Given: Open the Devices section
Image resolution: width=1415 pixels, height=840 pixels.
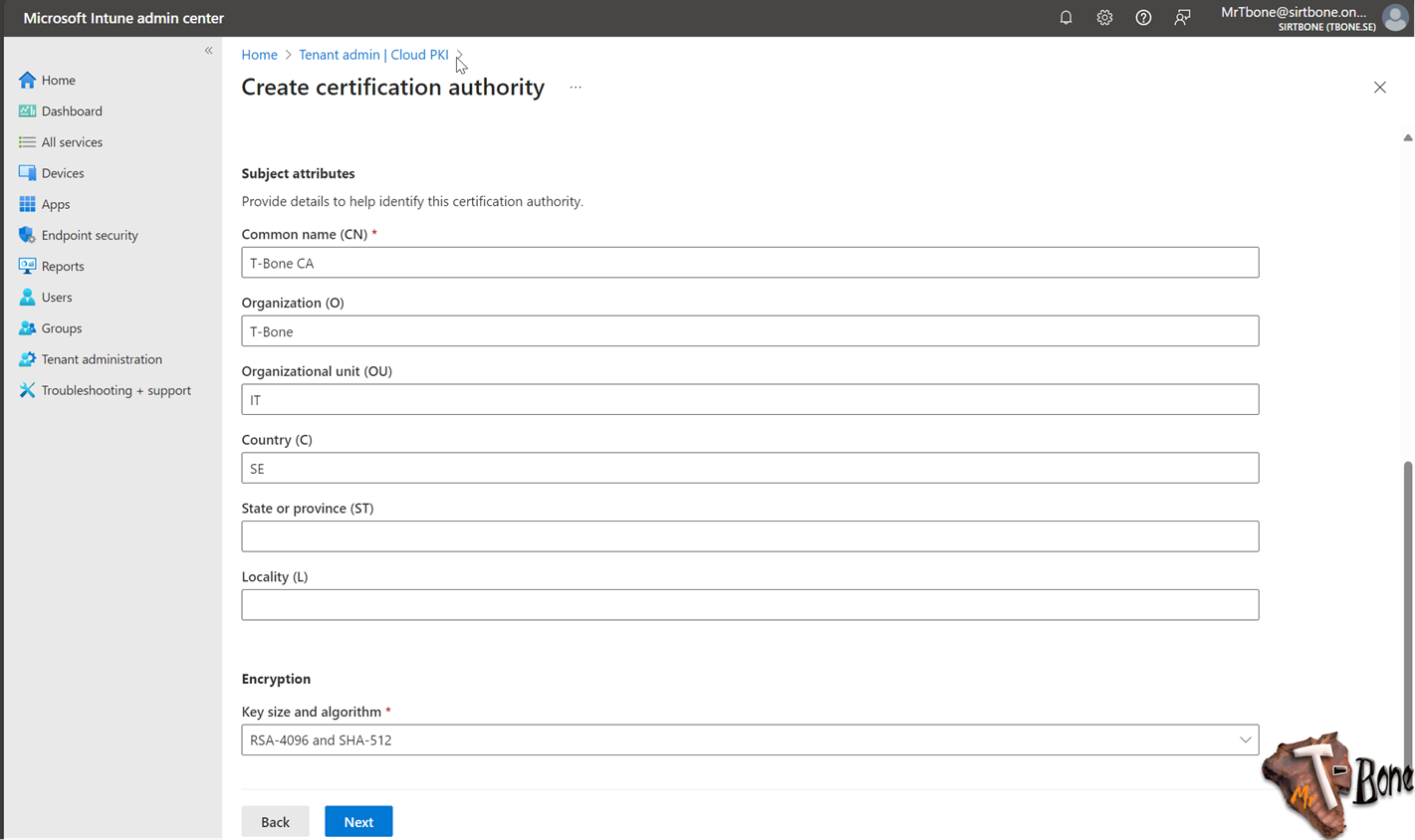Looking at the screenshot, I should 63,172.
